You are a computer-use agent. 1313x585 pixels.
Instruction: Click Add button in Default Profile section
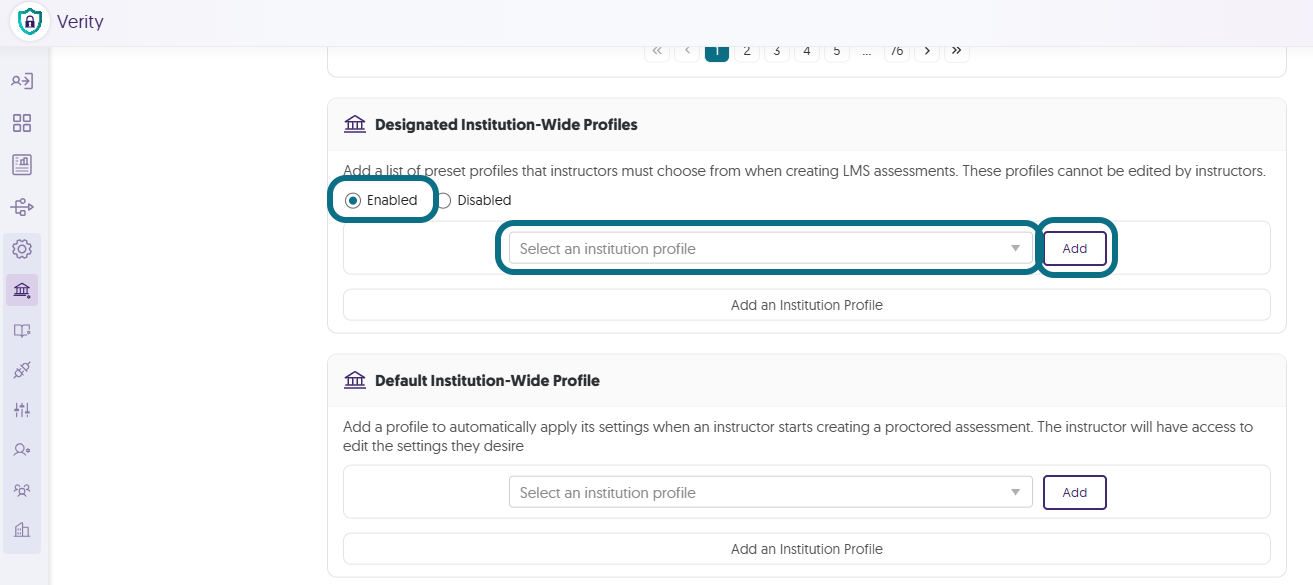[x=1075, y=492]
